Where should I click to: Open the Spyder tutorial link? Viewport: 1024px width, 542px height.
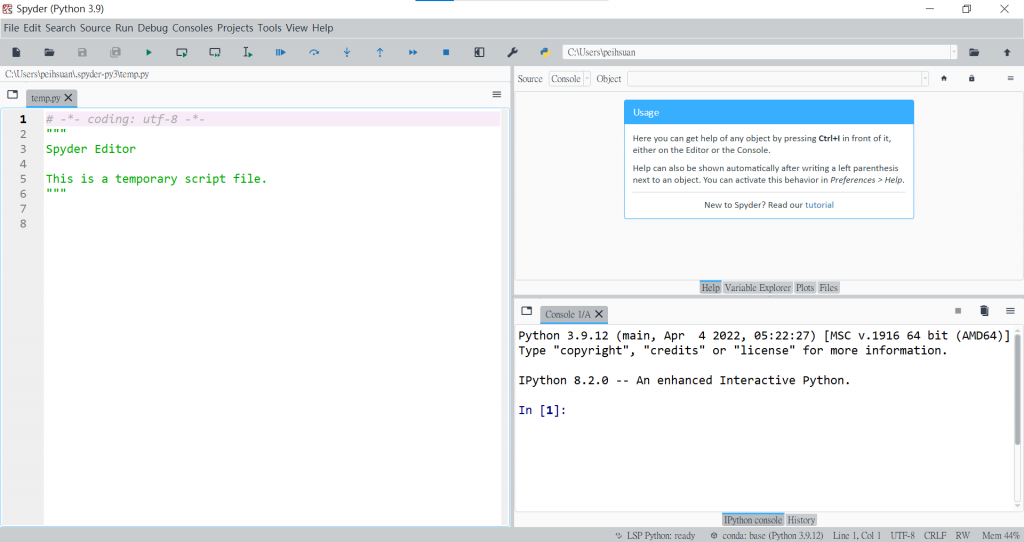coord(819,205)
